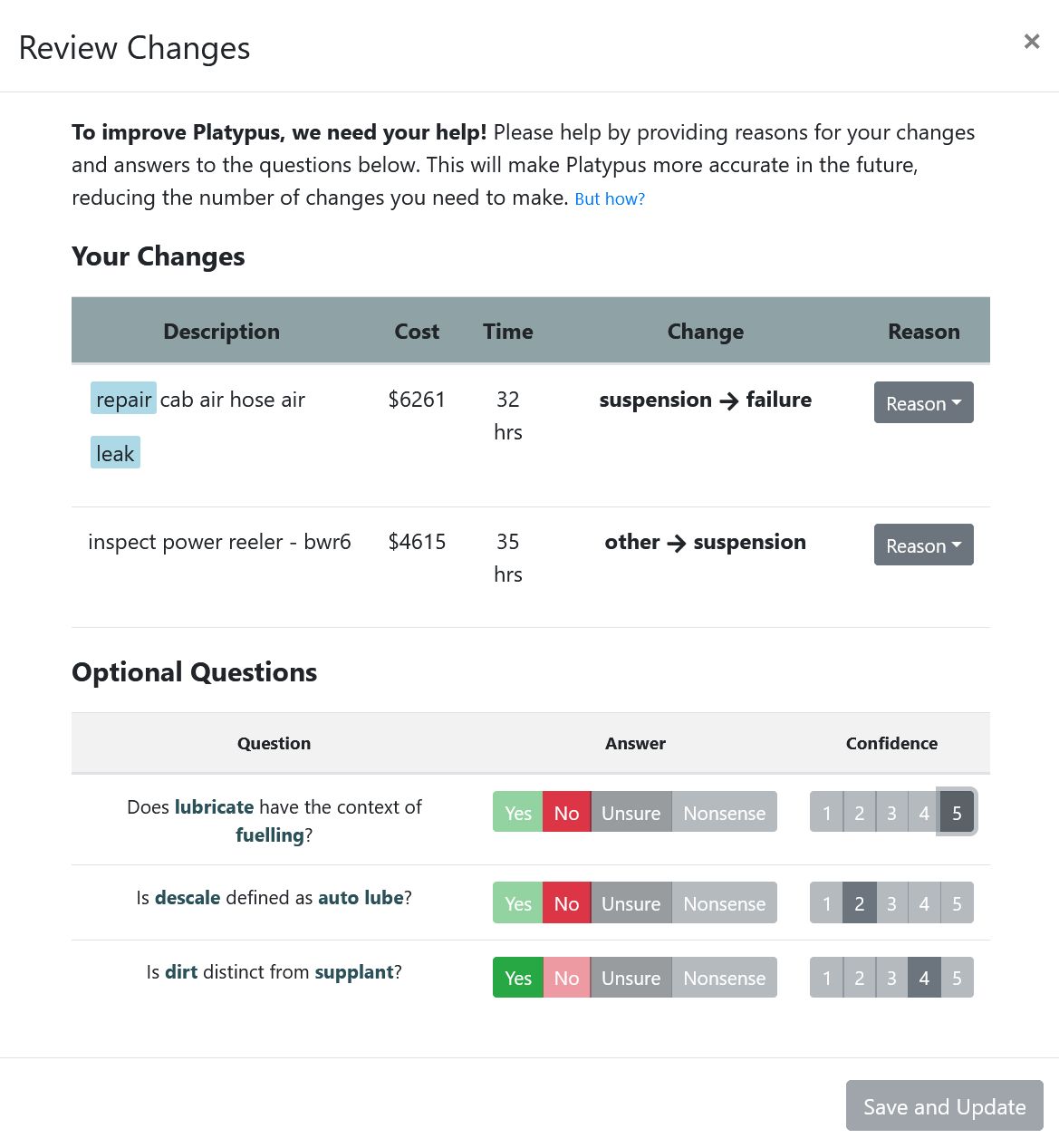Screen dimensions: 1059x1148
Task: Set confidence 3 for the lubricate question
Action: (x=891, y=813)
